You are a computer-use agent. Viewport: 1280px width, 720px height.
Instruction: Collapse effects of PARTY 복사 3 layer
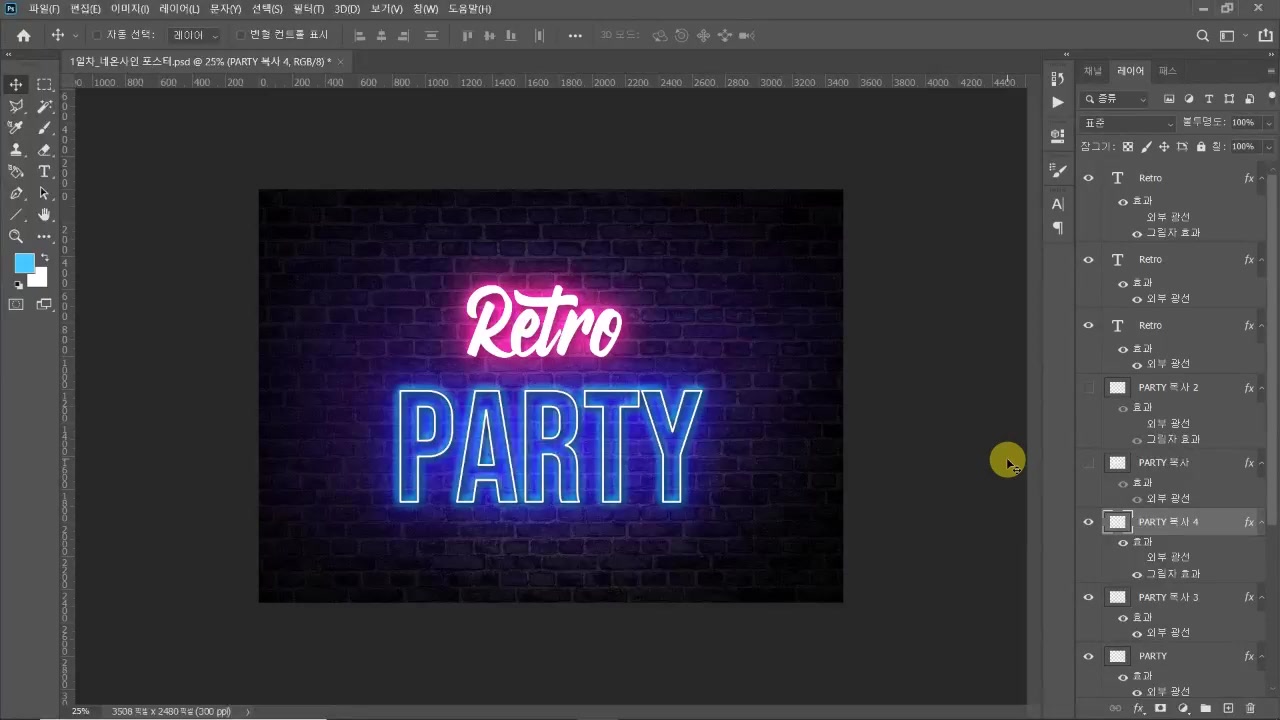[1262, 598]
